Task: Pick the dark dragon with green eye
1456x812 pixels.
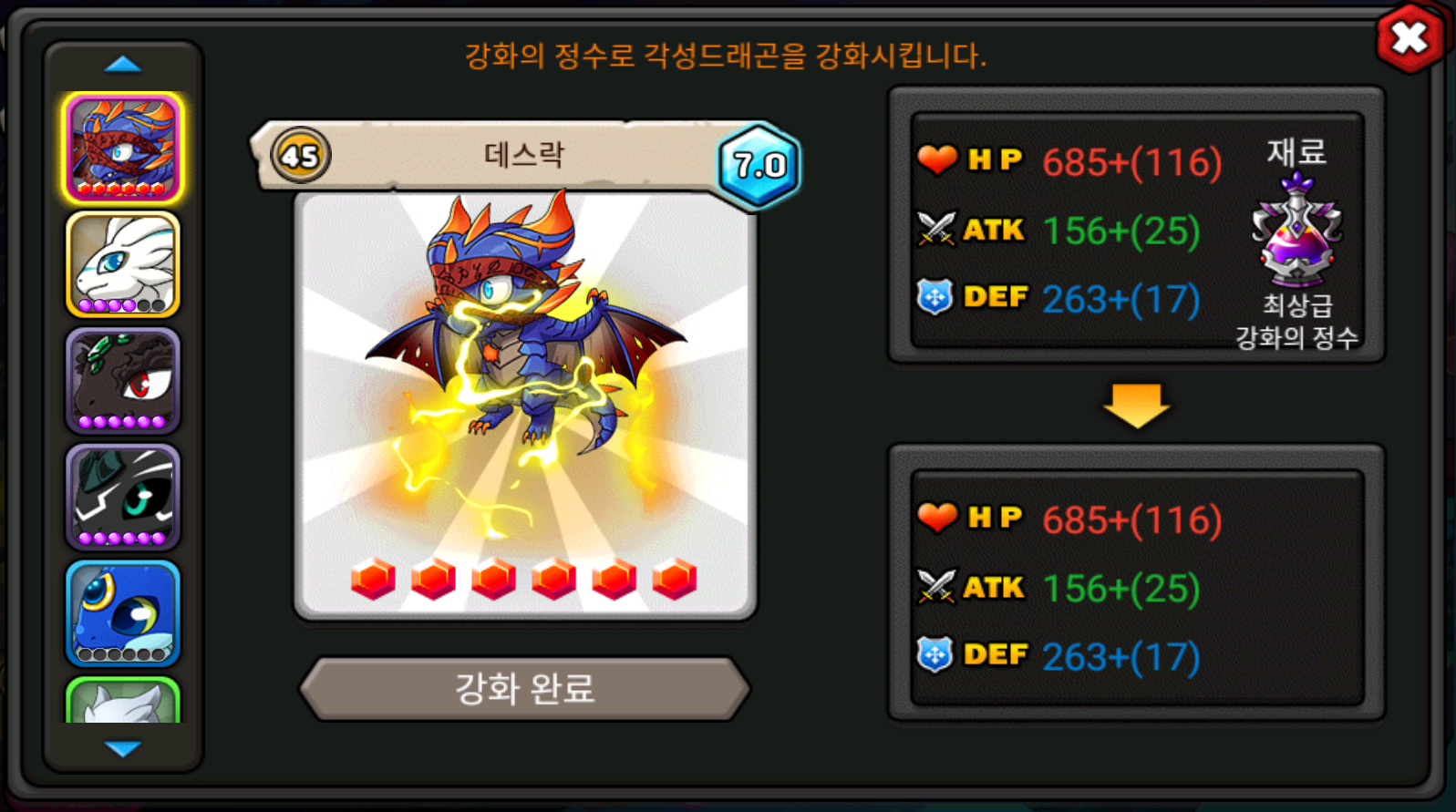Action: coord(123,498)
